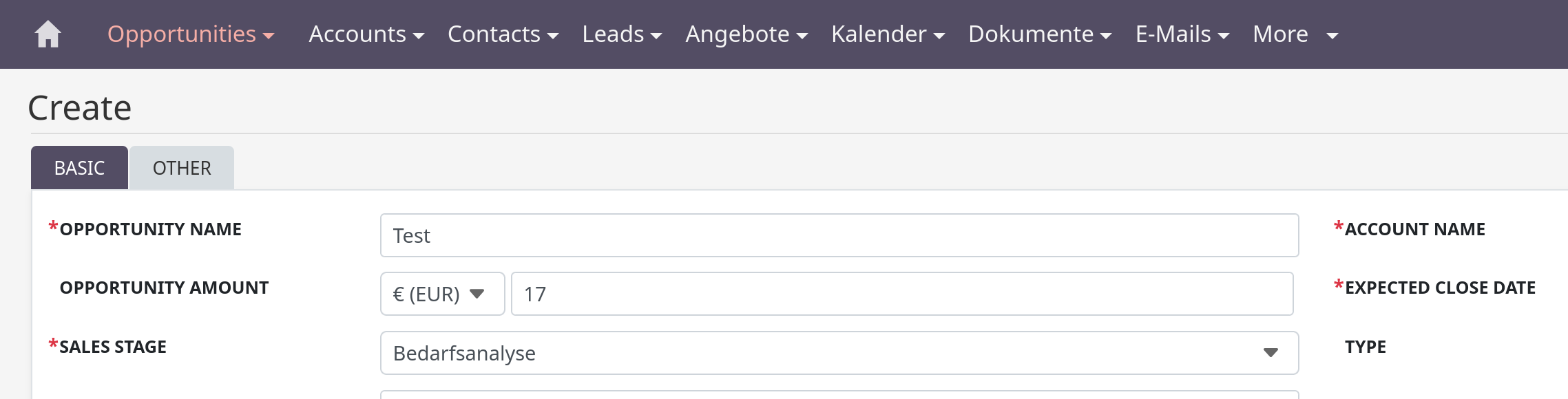Click the Kalender dropdown caret

point(939,36)
